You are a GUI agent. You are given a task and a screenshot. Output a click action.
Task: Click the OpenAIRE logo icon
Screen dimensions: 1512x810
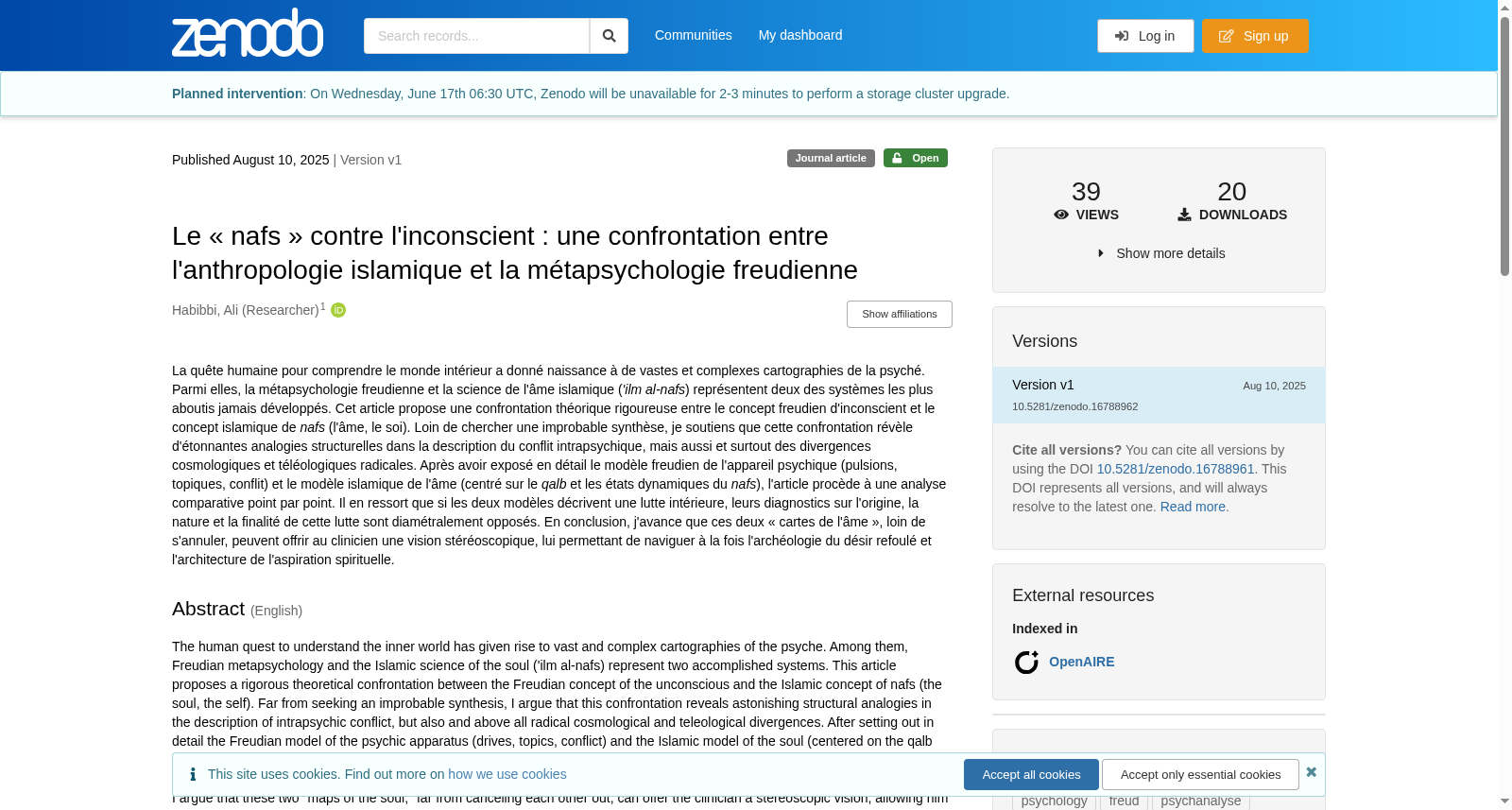(1026, 662)
